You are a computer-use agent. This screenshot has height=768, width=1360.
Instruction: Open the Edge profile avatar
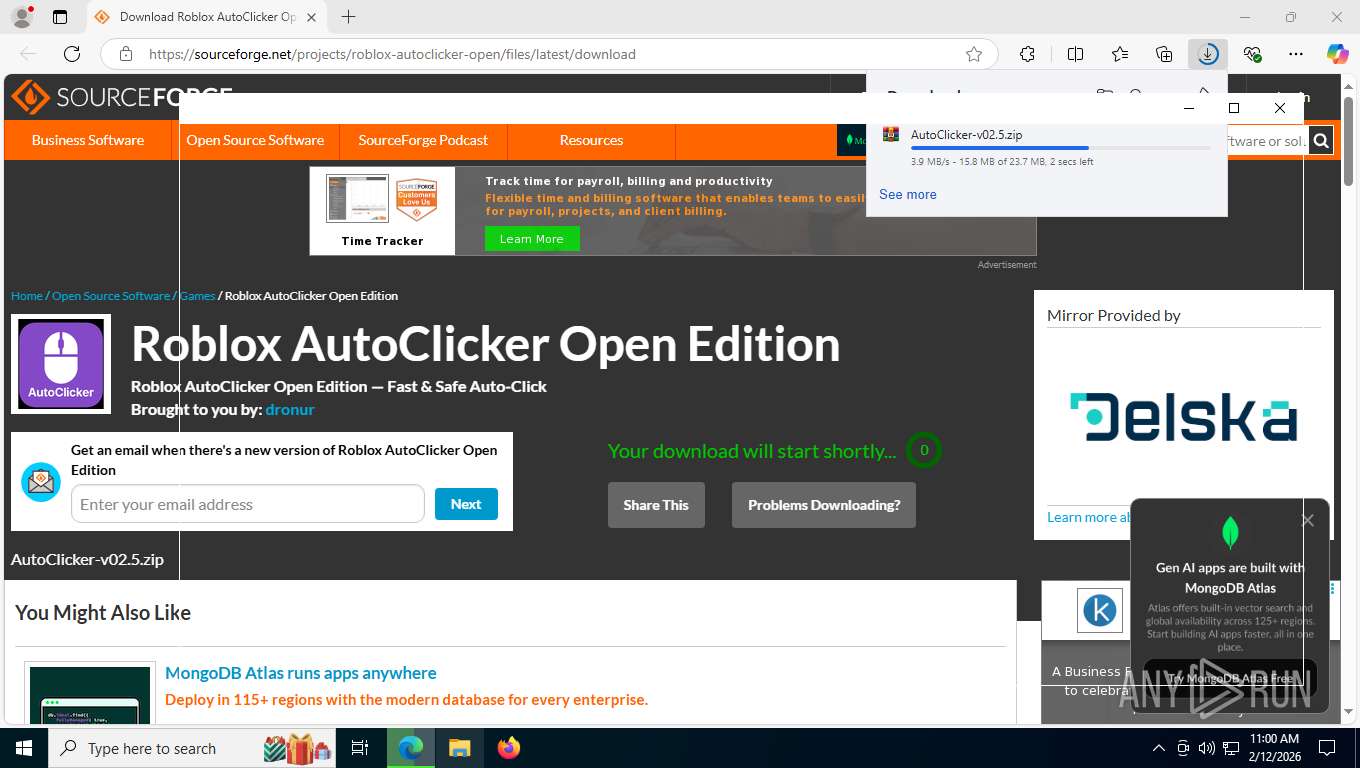(21, 17)
